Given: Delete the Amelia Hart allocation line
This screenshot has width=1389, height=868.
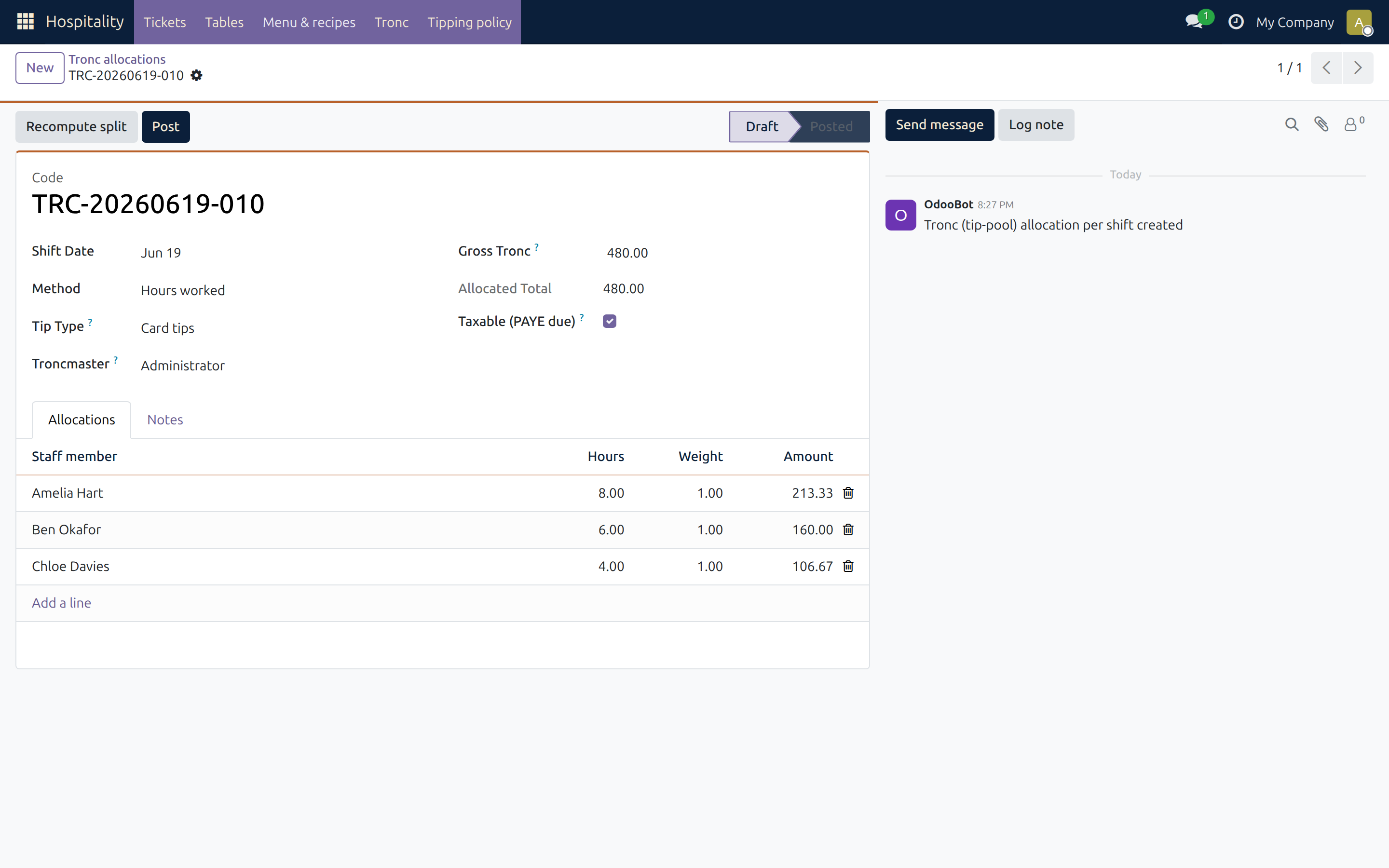Looking at the screenshot, I should pos(848,492).
